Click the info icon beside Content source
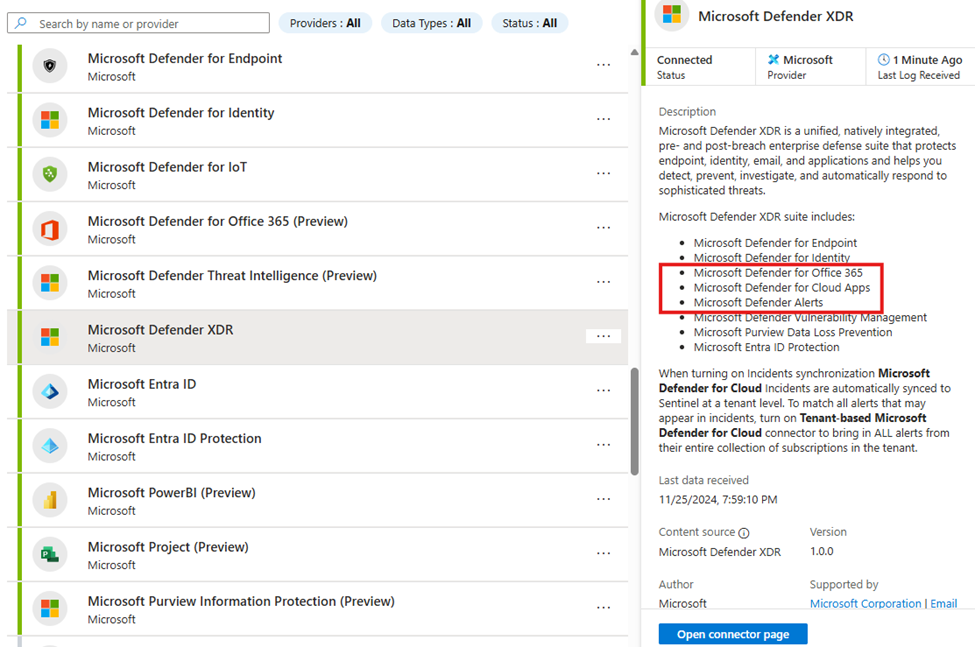 pos(744,533)
